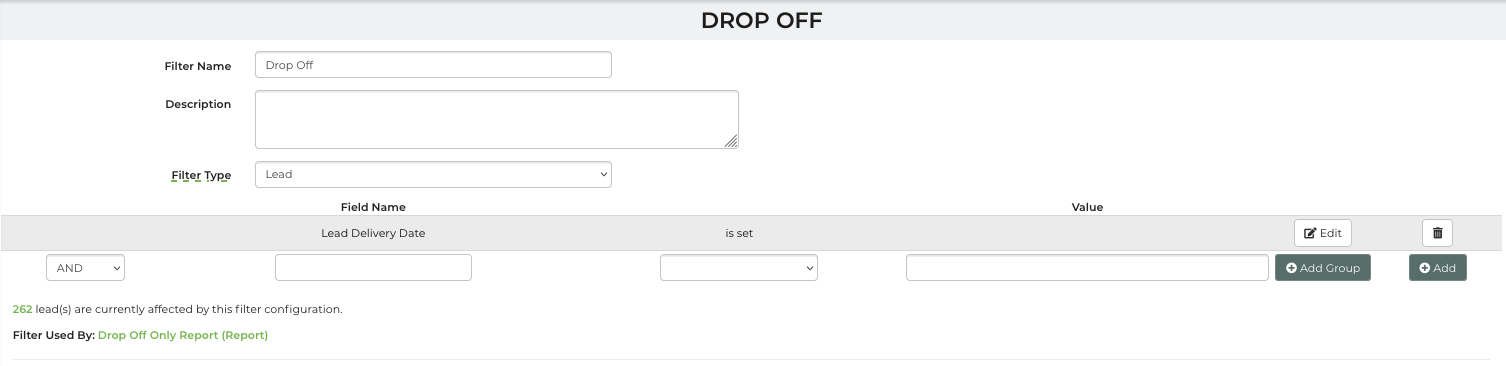Click the 'is set' condition text
1506x366 pixels.
pyautogui.click(x=739, y=233)
